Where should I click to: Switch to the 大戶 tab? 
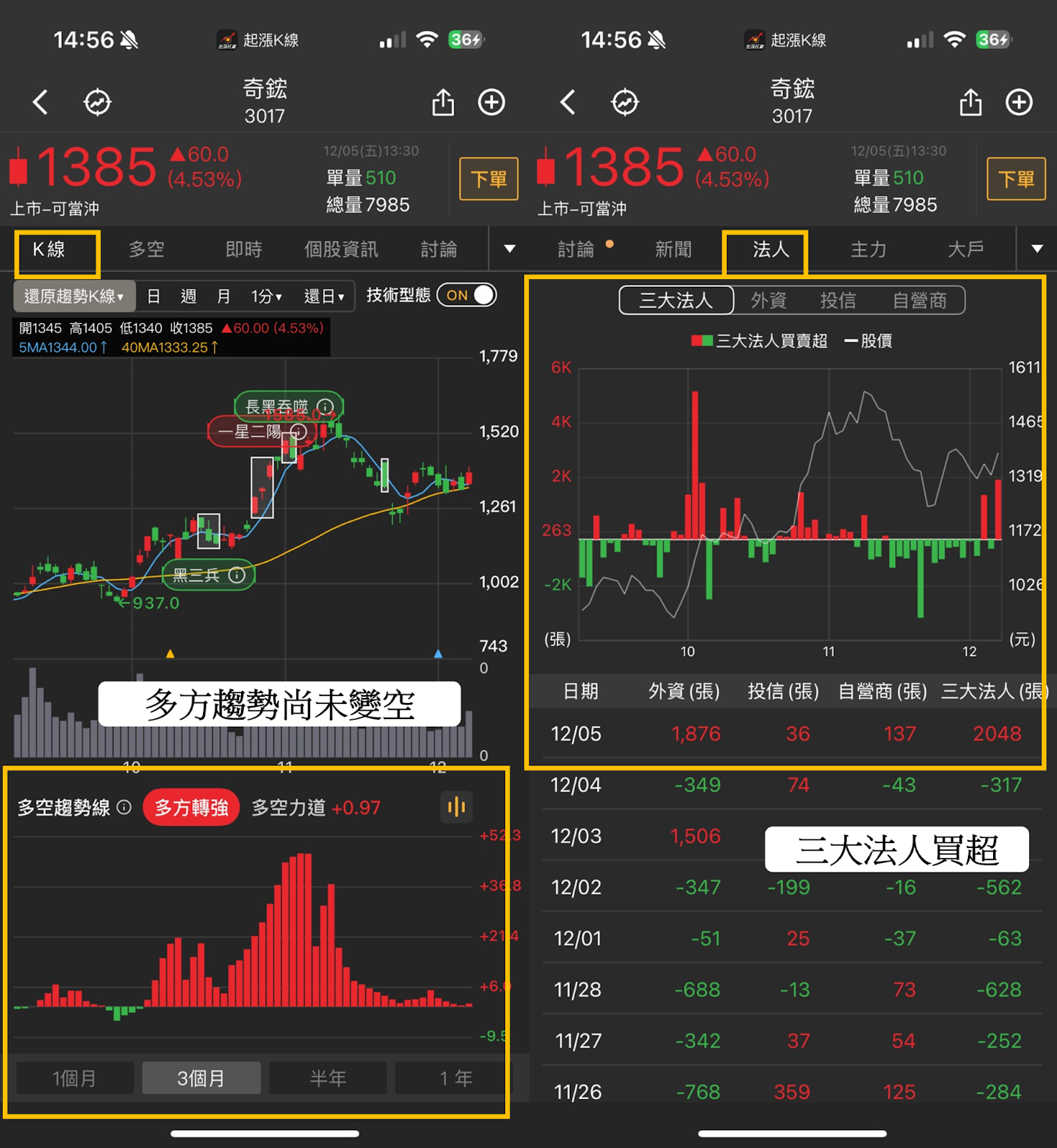[965, 250]
